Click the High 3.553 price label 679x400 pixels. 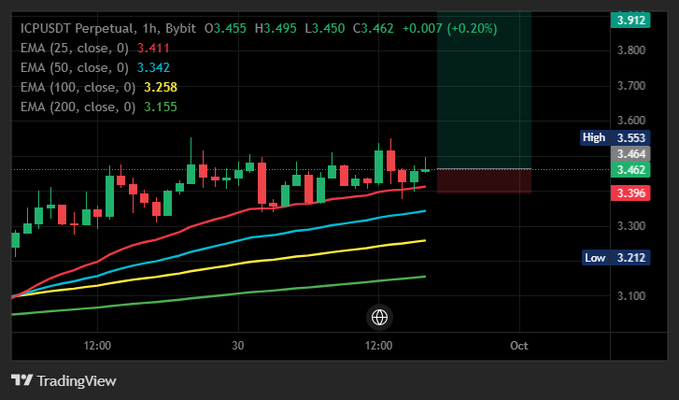pyautogui.click(x=615, y=138)
